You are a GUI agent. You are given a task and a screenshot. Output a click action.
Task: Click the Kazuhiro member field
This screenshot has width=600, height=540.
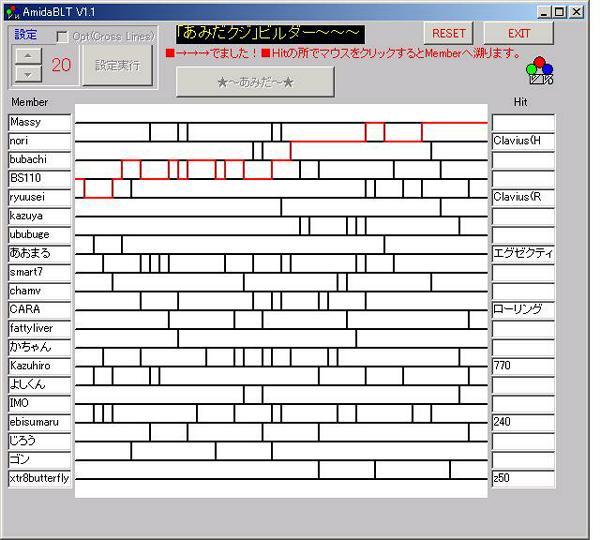click(x=40, y=366)
